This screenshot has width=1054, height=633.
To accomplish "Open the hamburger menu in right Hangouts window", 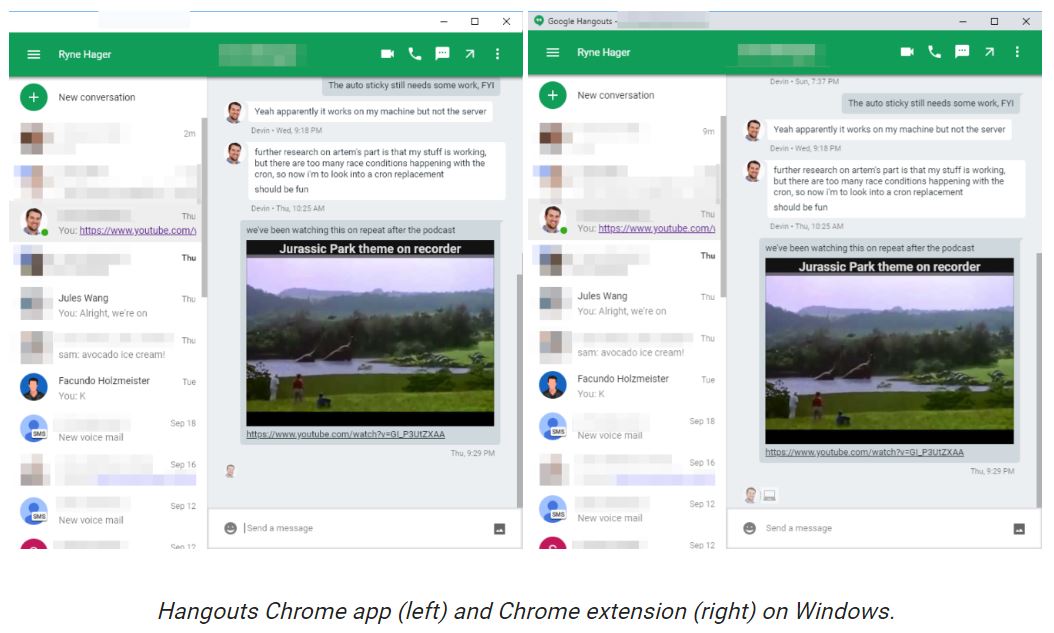I will 553,52.
